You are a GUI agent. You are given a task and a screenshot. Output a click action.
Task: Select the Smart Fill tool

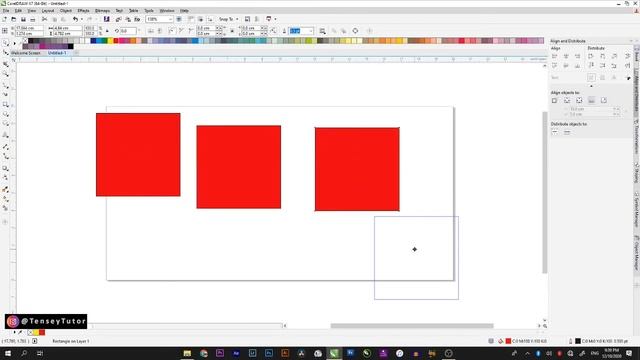tap(6, 208)
